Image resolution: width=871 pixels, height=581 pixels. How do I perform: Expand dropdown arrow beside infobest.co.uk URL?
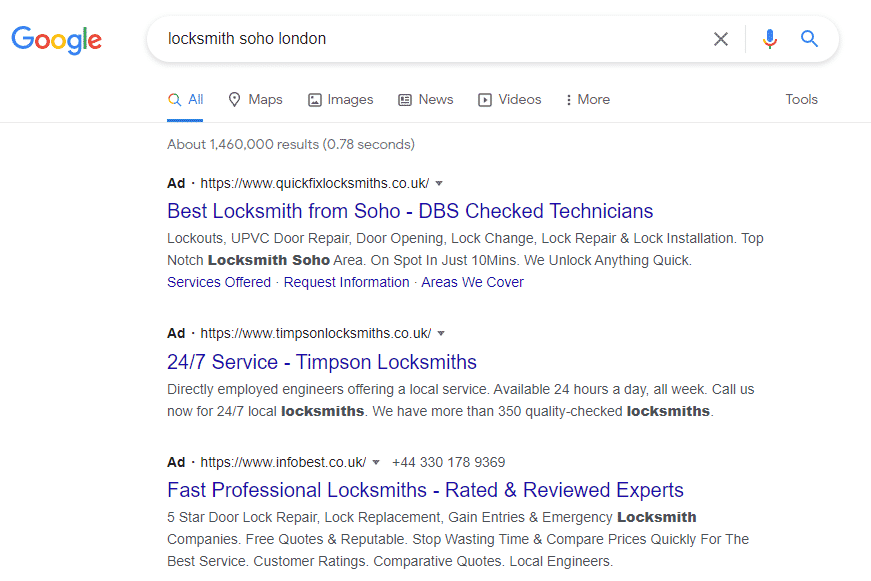coord(376,463)
